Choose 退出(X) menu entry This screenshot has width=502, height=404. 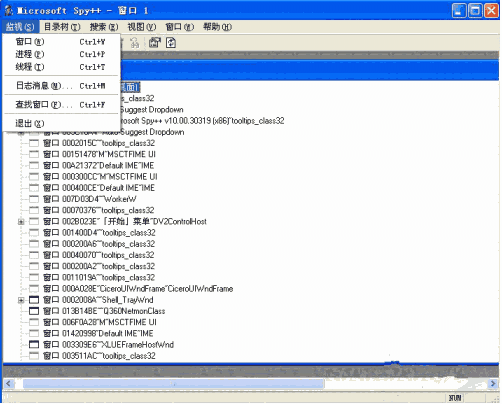(x=61, y=123)
